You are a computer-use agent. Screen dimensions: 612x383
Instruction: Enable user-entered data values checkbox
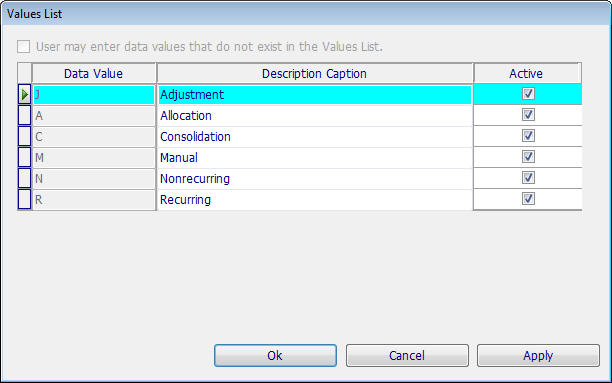pos(23,46)
